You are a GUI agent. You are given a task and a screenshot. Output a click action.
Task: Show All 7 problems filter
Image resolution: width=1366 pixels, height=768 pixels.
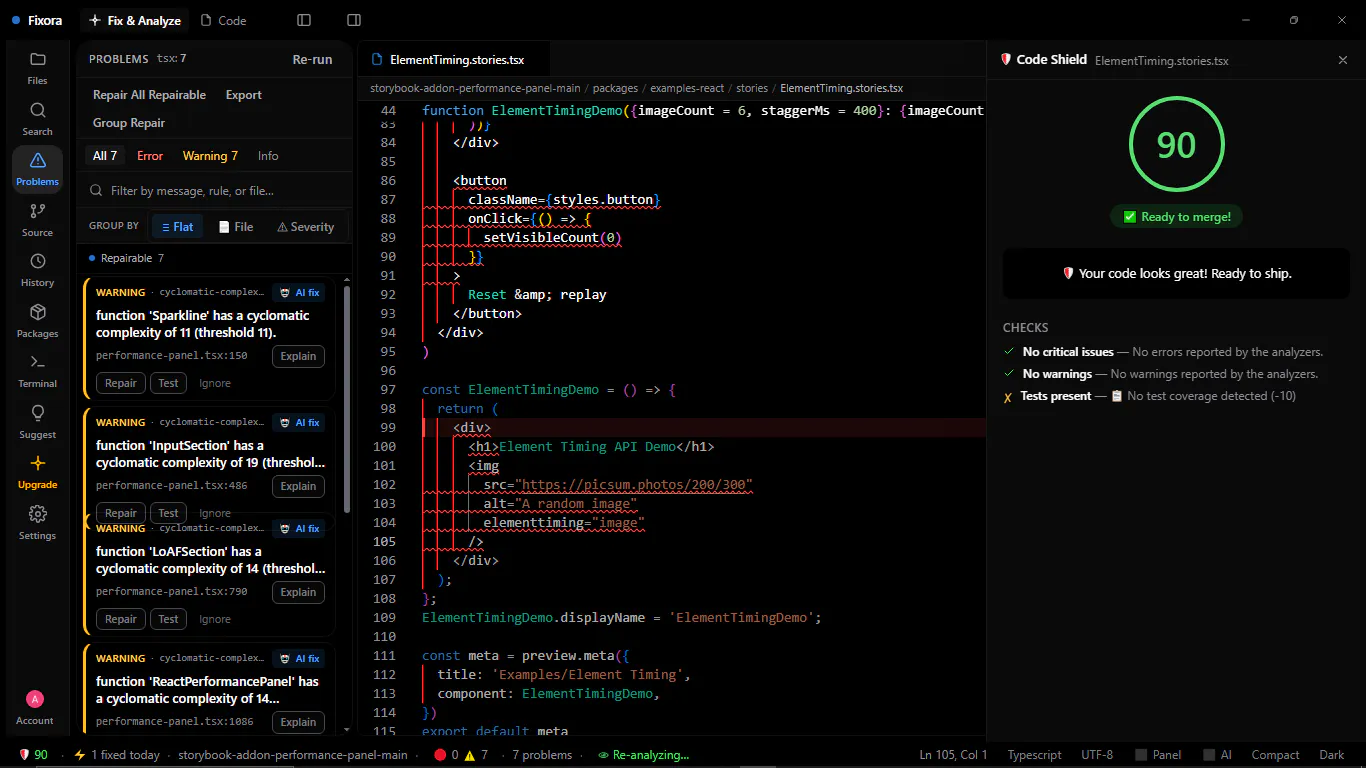coord(105,156)
